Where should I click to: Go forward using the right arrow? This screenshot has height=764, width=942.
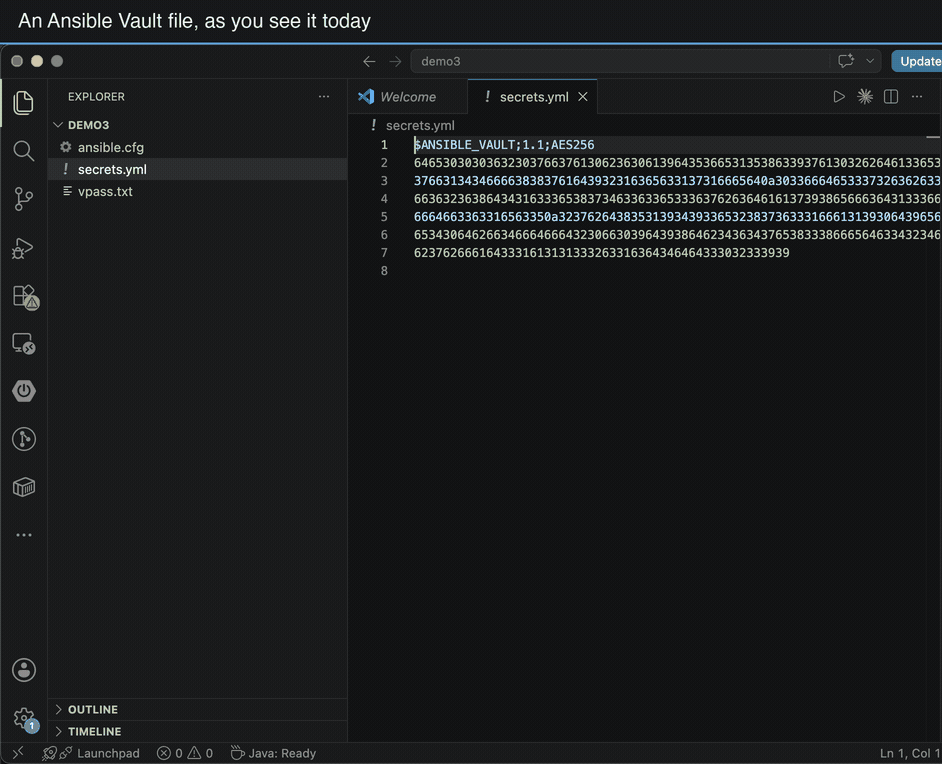395,61
